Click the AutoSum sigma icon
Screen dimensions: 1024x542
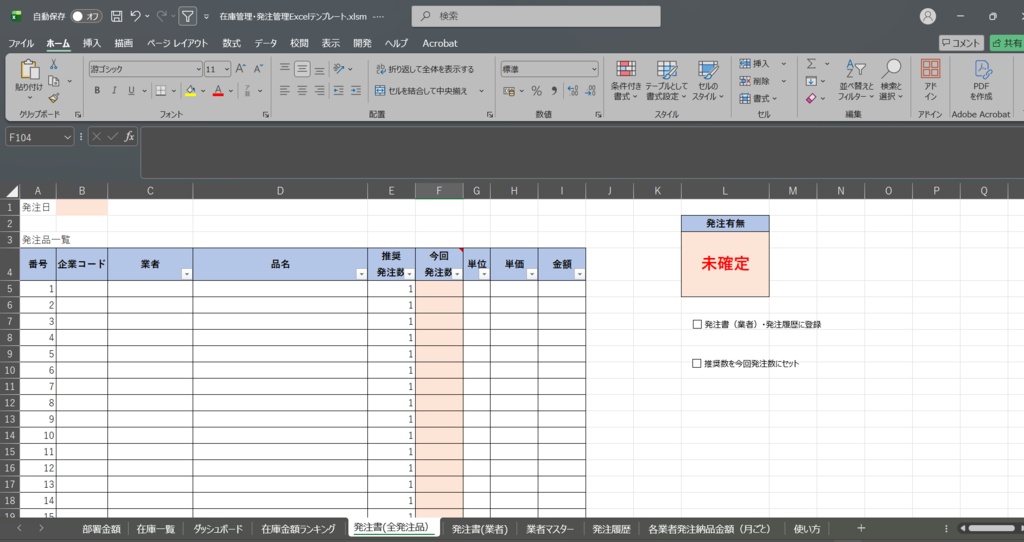pyautogui.click(x=811, y=64)
